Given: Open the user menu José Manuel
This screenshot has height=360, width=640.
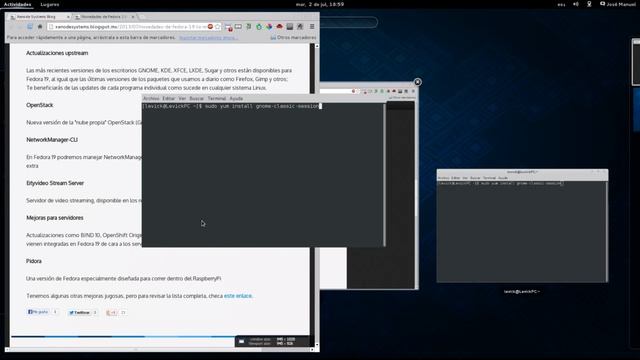Looking at the screenshot, I should pyautogui.click(x=618, y=4).
